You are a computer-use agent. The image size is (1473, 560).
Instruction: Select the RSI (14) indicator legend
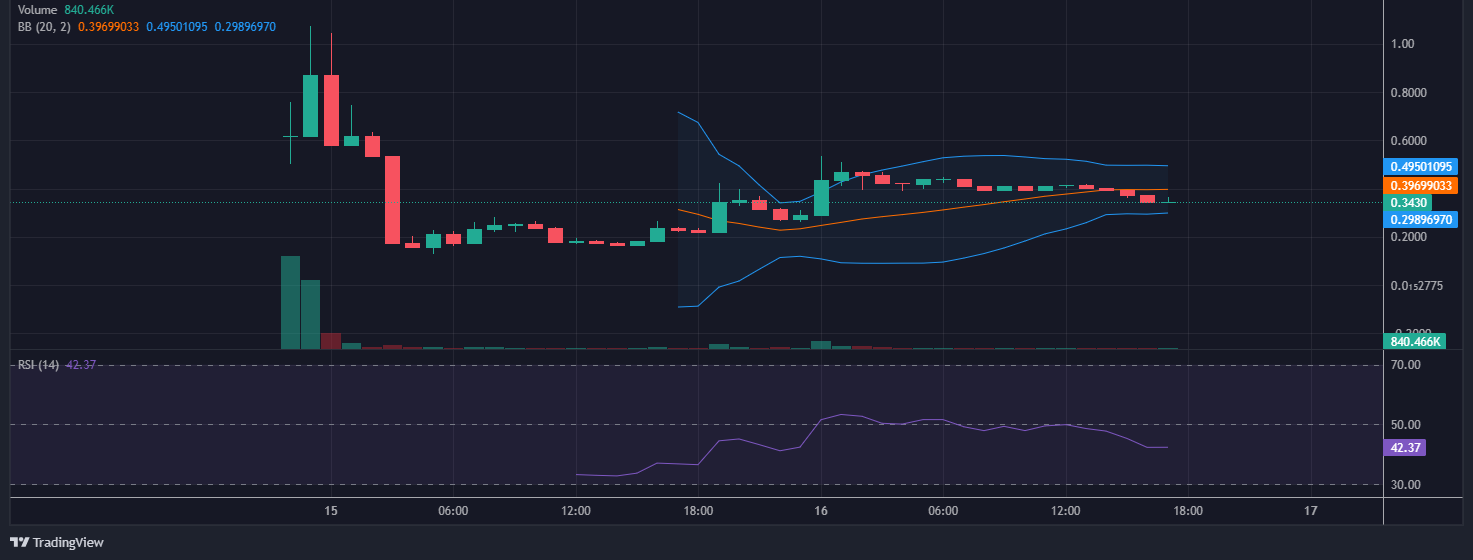38,365
